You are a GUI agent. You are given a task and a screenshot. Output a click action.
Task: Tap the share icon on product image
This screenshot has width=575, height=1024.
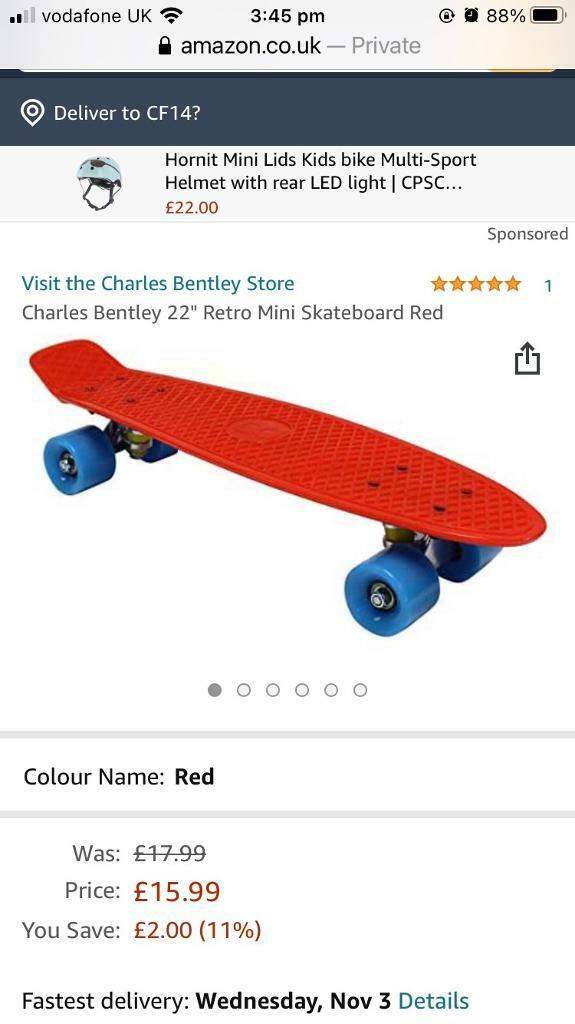point(527,359)
